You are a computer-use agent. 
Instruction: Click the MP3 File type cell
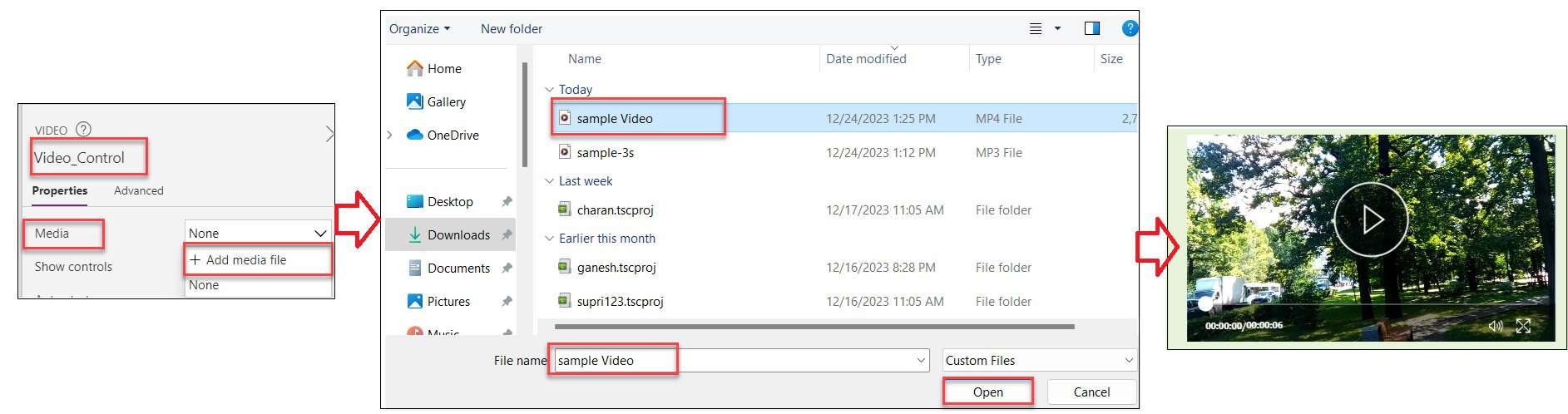[998, 152]
